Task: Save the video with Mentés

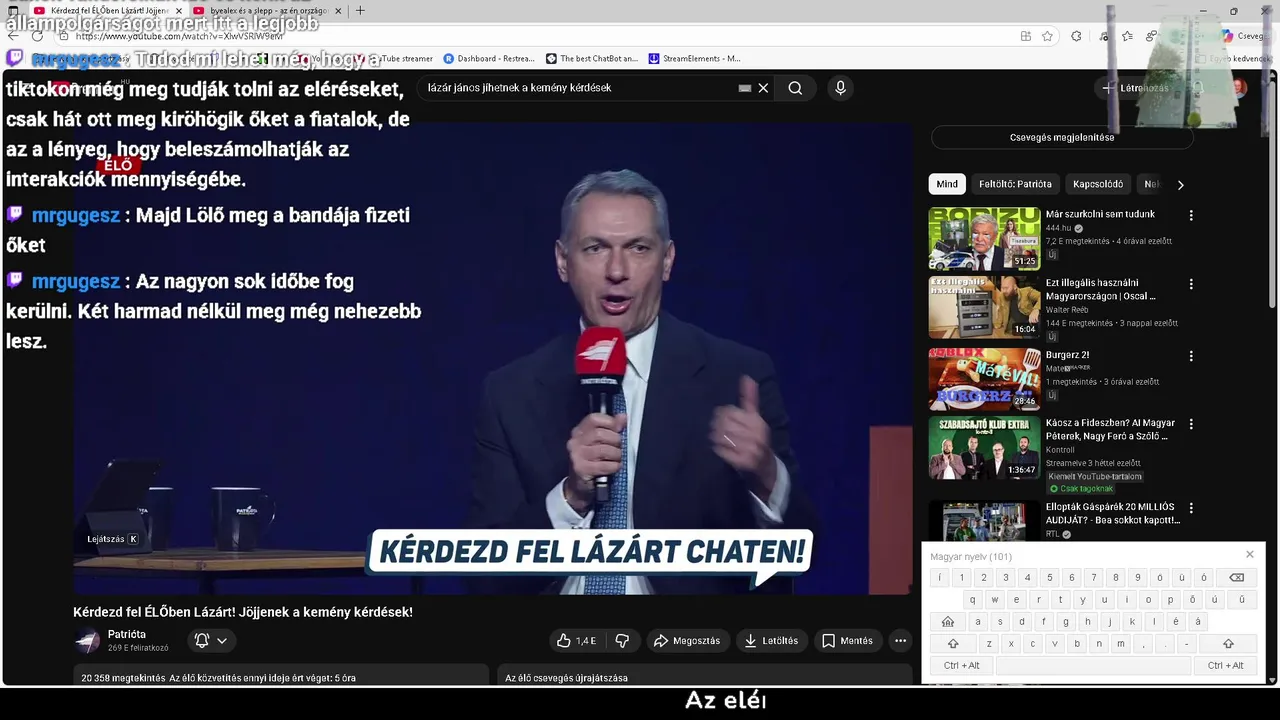Action: [847, 641]
